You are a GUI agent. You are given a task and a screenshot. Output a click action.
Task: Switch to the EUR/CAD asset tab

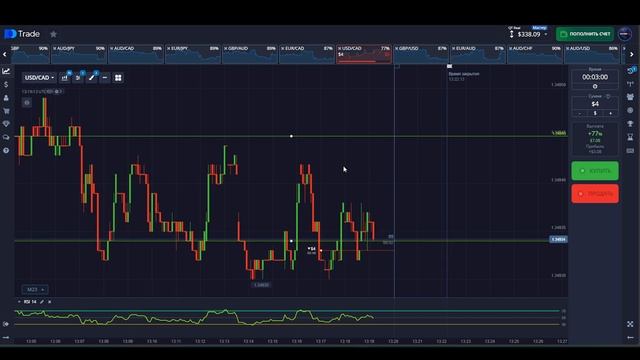(307, 54)
